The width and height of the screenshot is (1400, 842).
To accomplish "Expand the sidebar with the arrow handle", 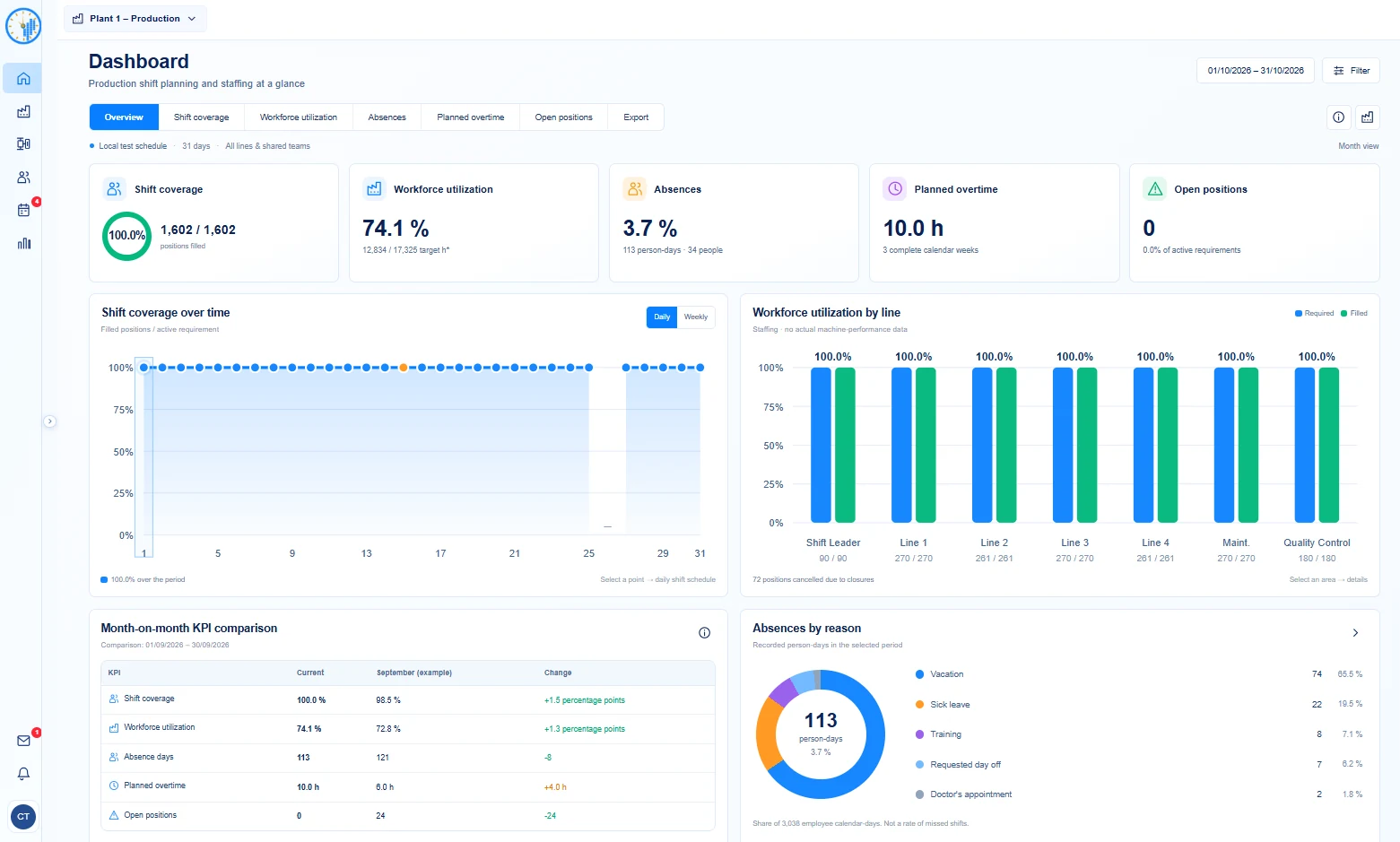I will click(50, 421).
